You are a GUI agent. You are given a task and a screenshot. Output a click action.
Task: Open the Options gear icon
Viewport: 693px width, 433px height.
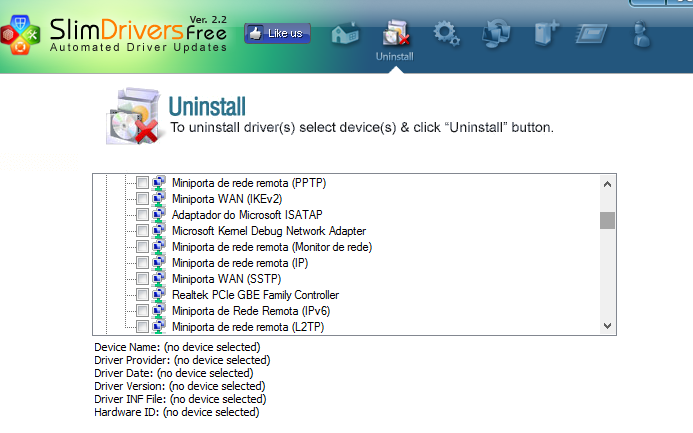[446, 34]
